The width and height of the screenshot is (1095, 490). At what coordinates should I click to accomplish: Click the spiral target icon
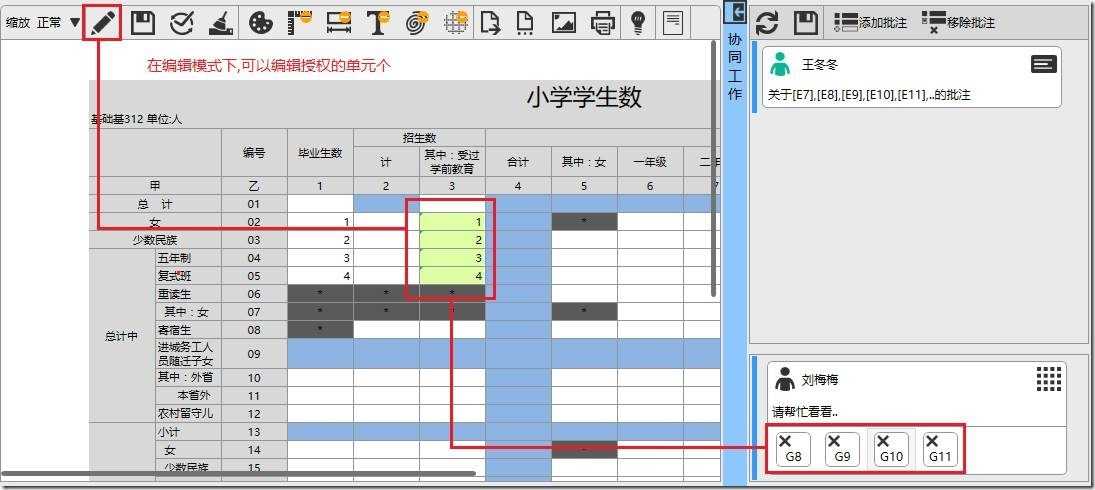(x=417, y=22)
